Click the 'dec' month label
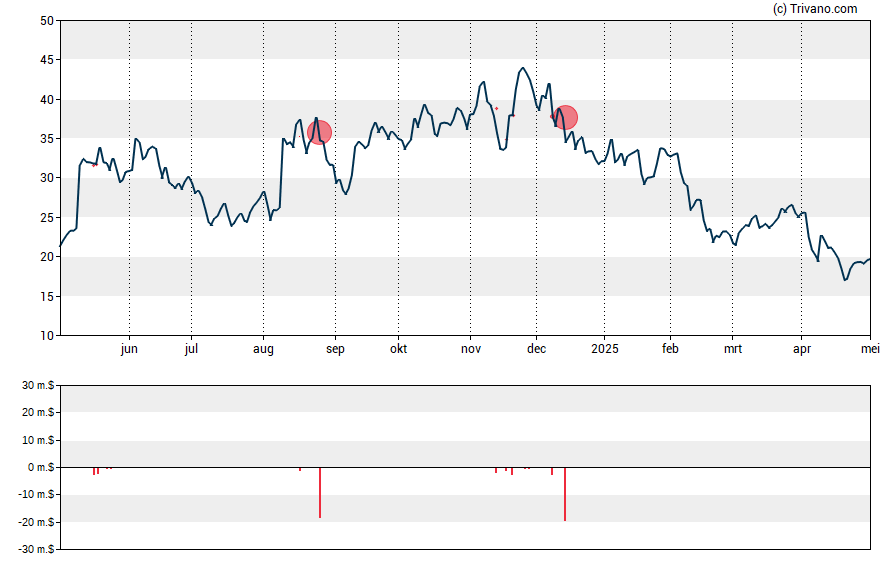The image size is (888, 565). tap(536, 349)
